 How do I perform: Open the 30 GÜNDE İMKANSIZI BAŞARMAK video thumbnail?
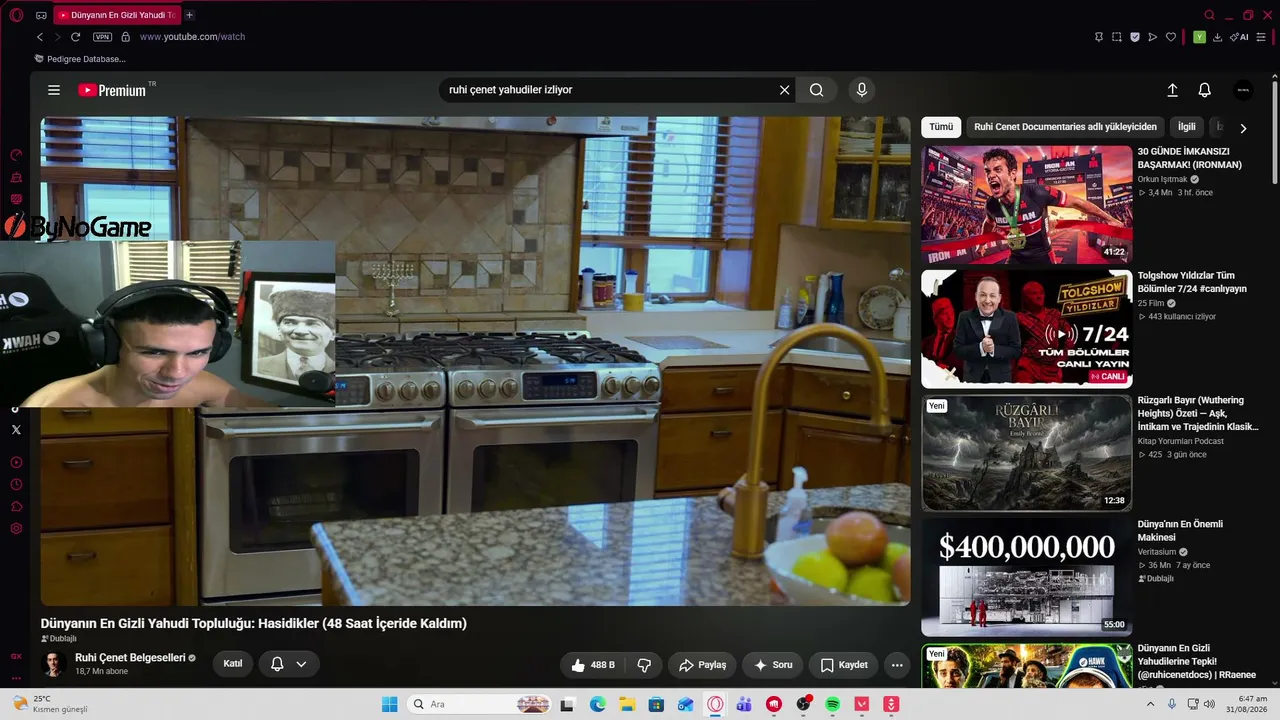tap(1027, 204)
